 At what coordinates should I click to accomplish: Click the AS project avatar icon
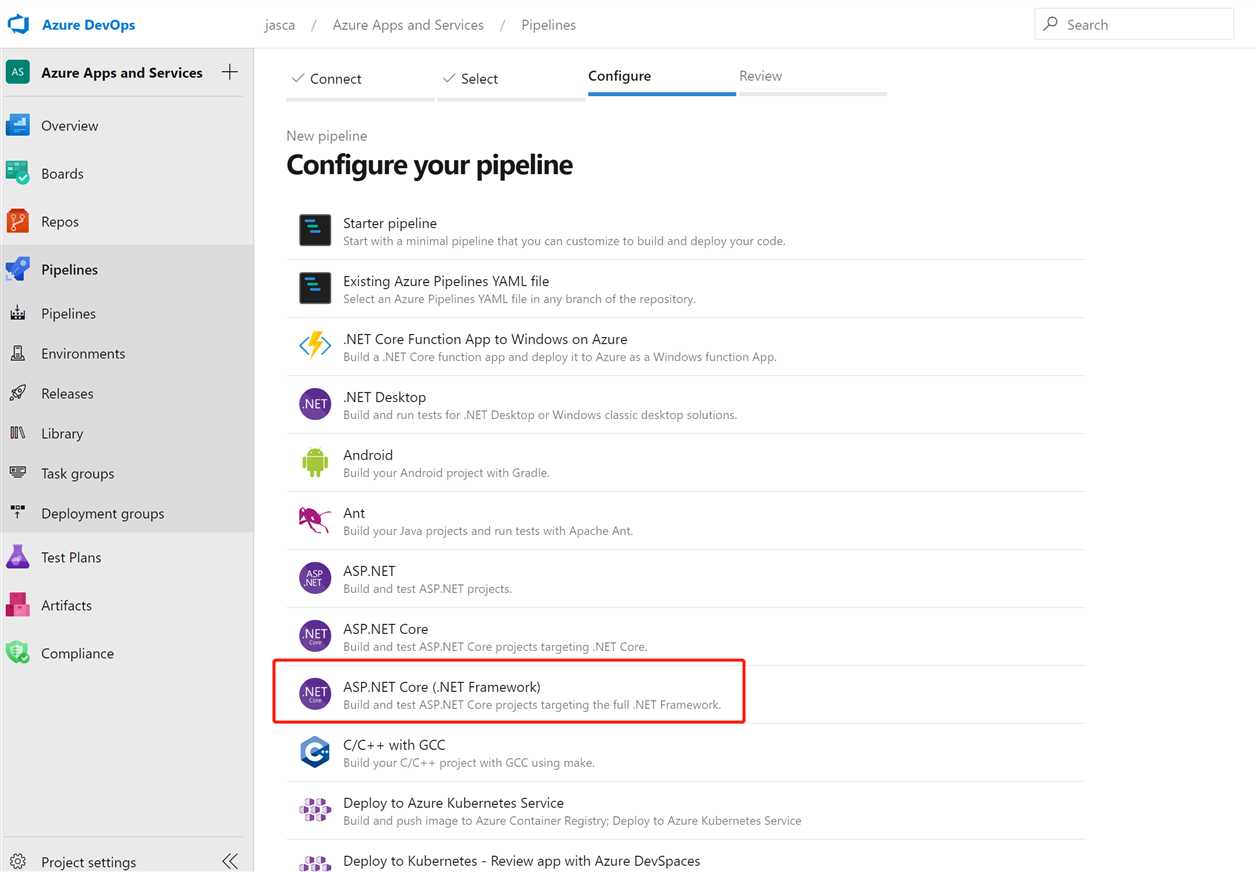[18, 72]
